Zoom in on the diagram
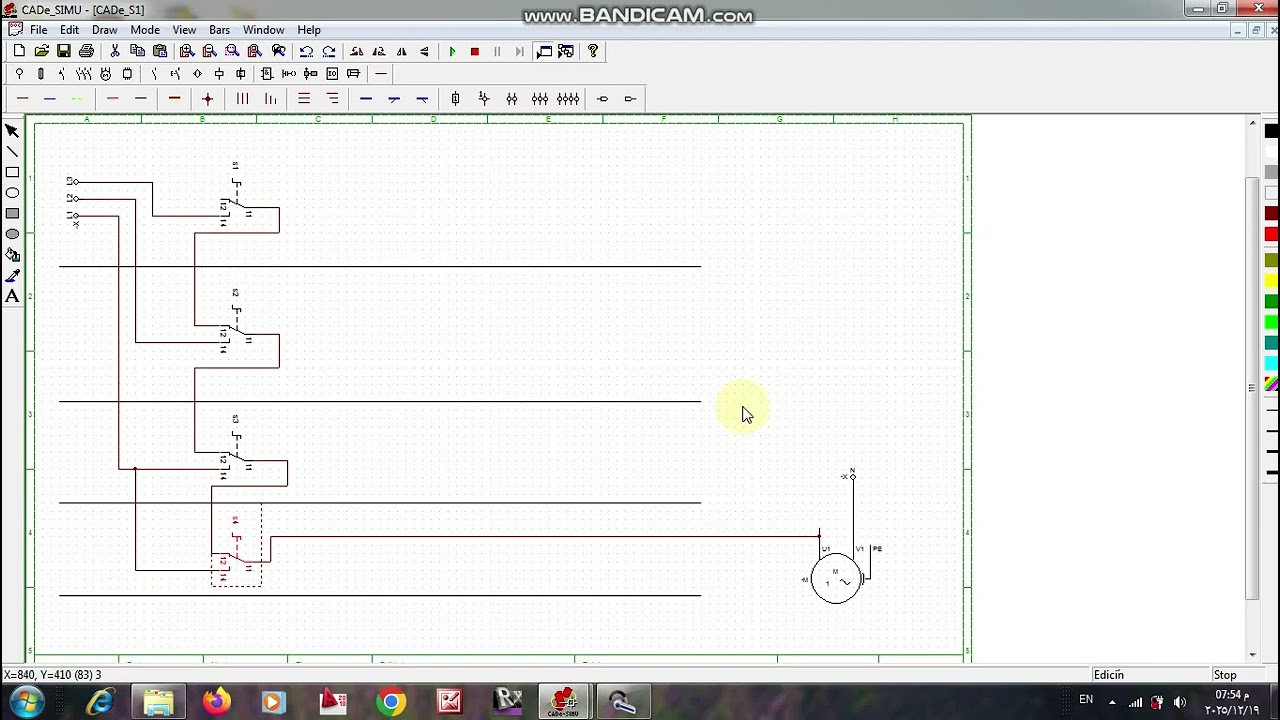This screenshot has width=1280, height=720. tap(187, 51)
